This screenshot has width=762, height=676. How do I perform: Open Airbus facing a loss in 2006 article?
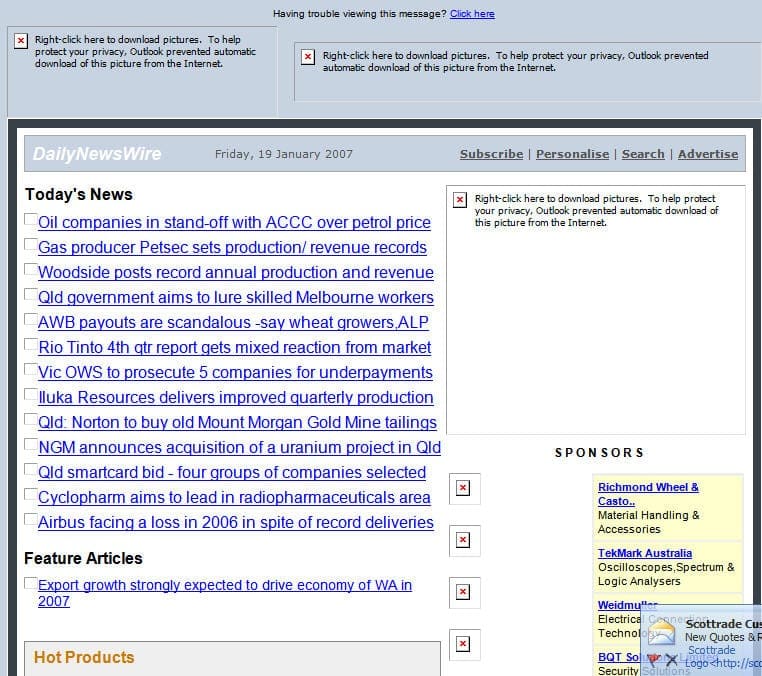click(x=236, y=523)
